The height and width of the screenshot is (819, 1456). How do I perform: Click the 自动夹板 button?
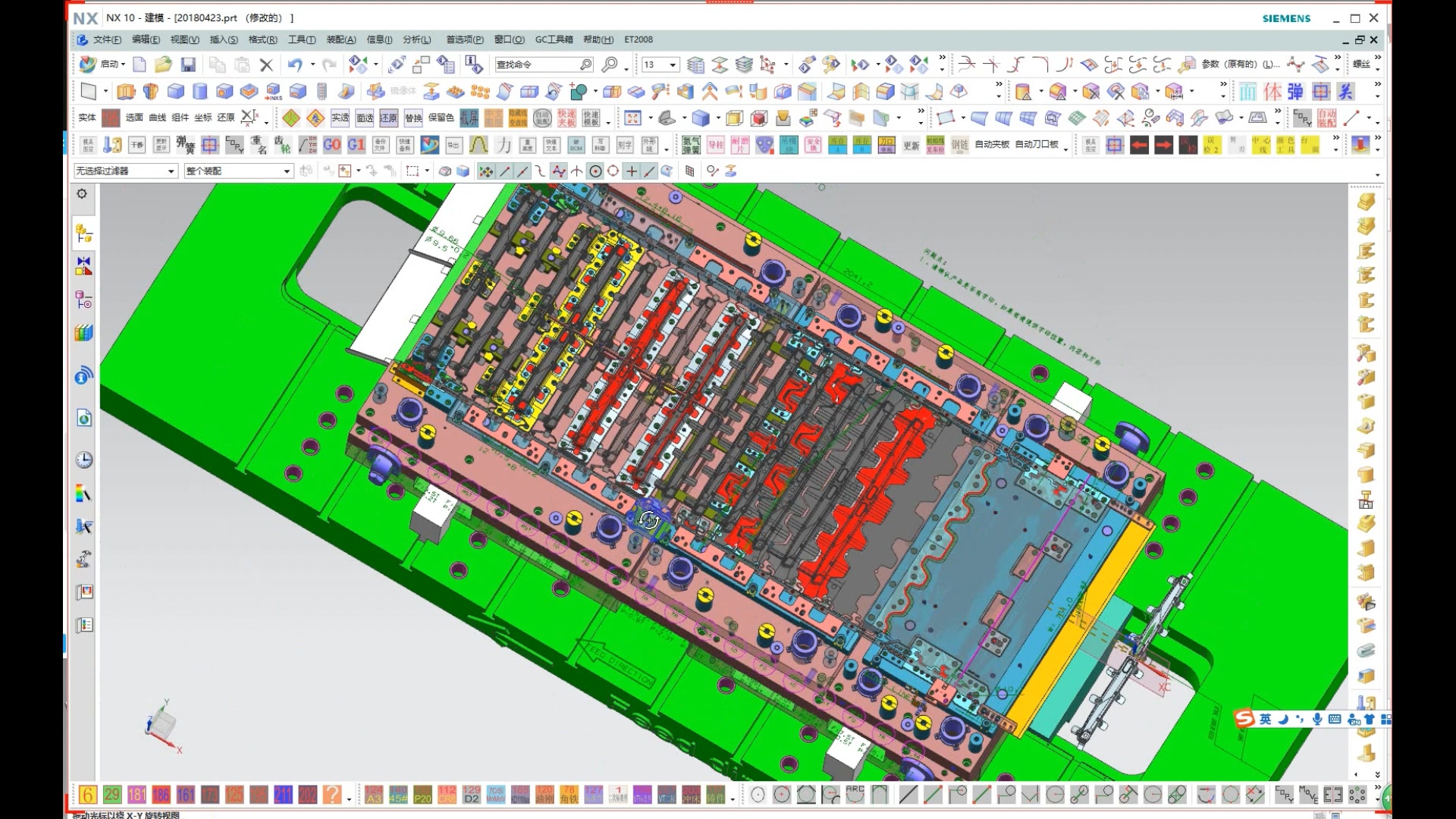click(x=992, y=144)
